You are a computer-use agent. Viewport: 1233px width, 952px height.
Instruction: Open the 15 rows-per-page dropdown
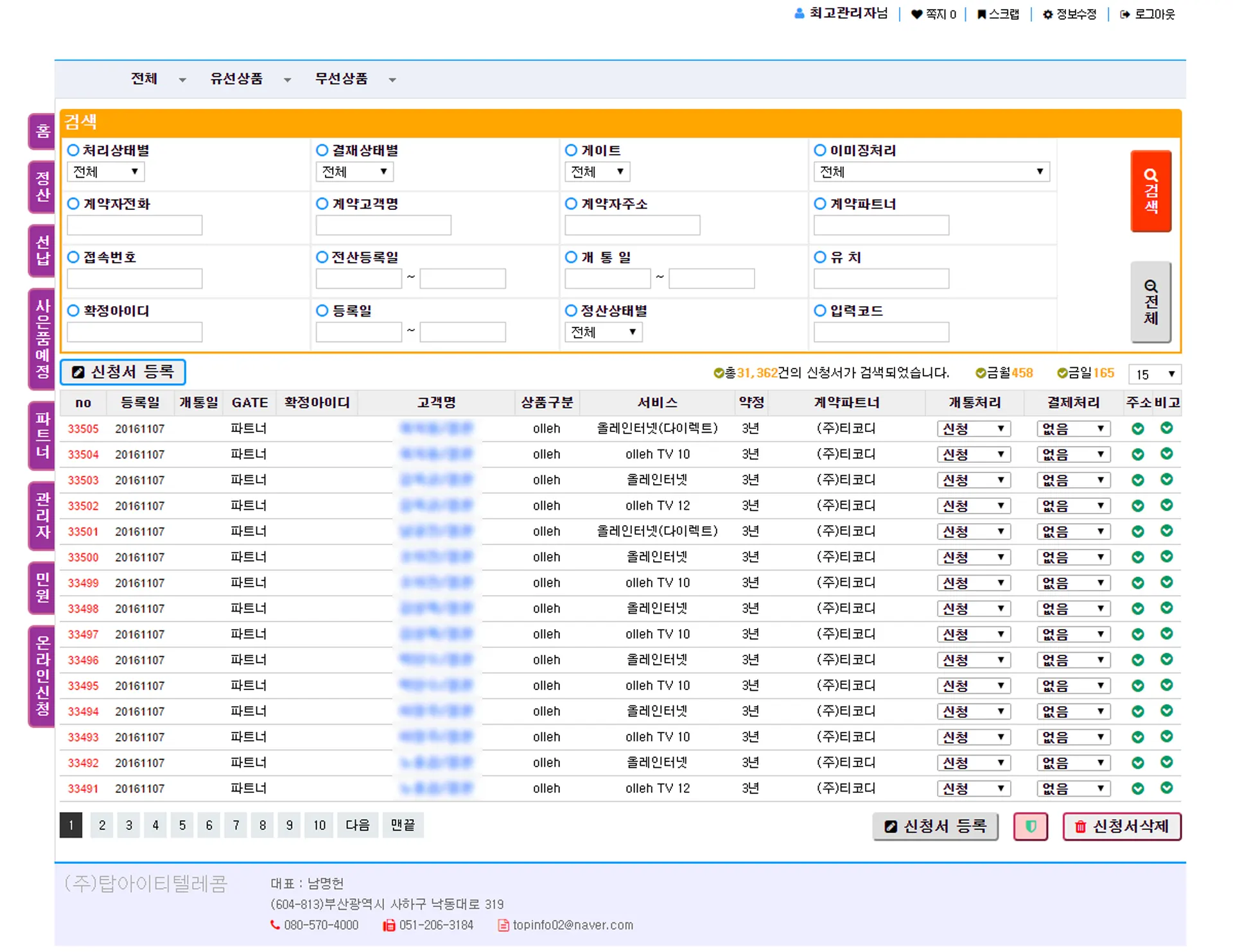click(x=1154, y=374)
